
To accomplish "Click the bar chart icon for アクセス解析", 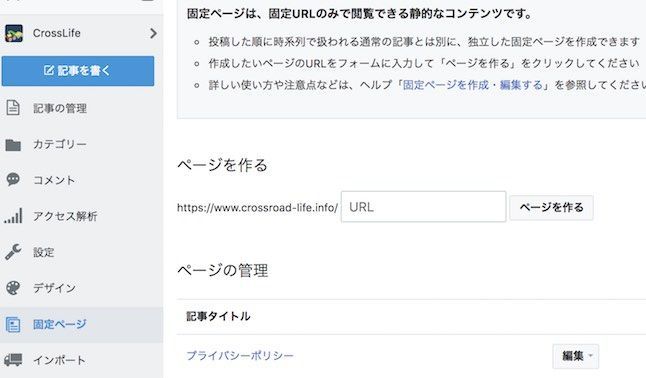I will pyautogui.click(x=13, y=216).
